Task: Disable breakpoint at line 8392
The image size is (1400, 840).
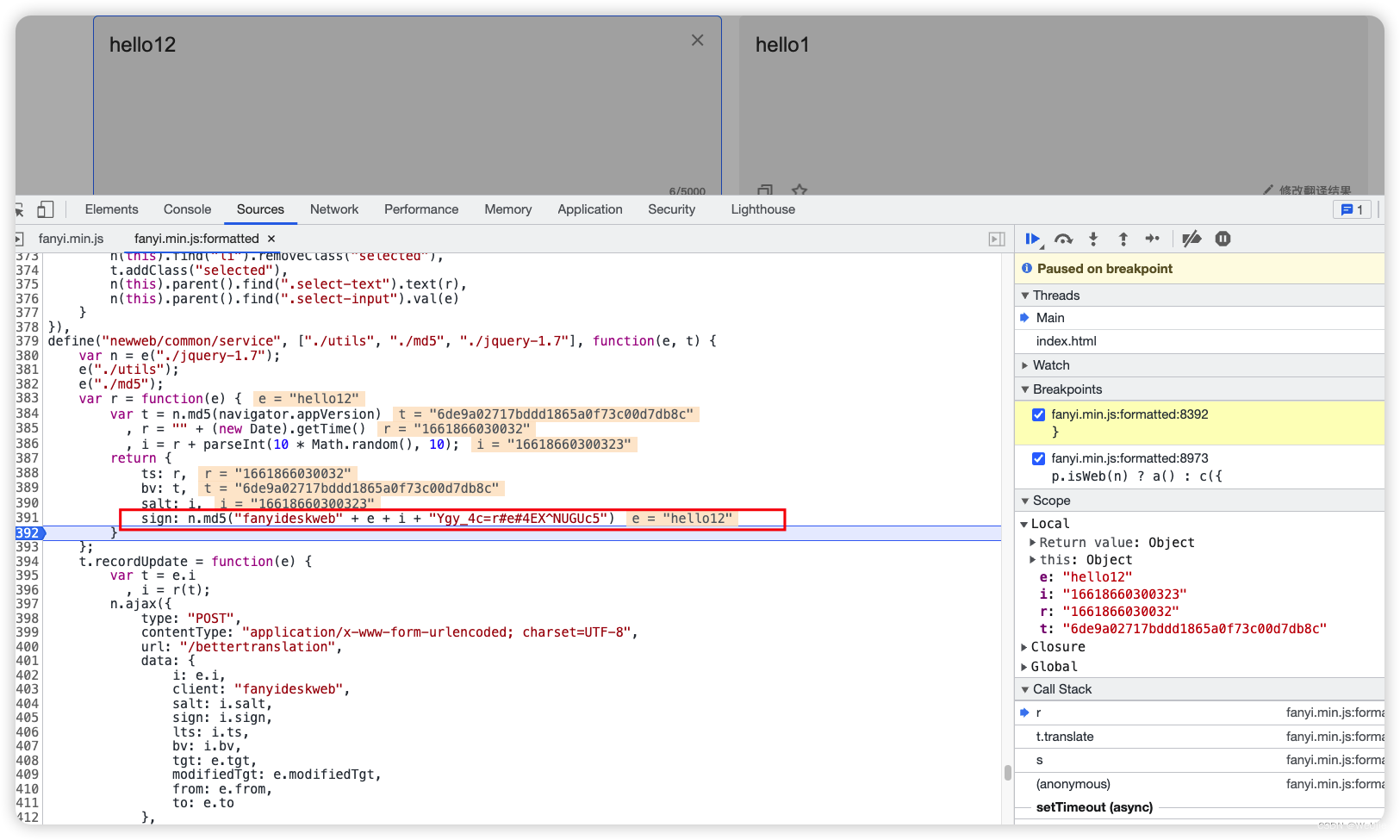Action: point(1038,414)
